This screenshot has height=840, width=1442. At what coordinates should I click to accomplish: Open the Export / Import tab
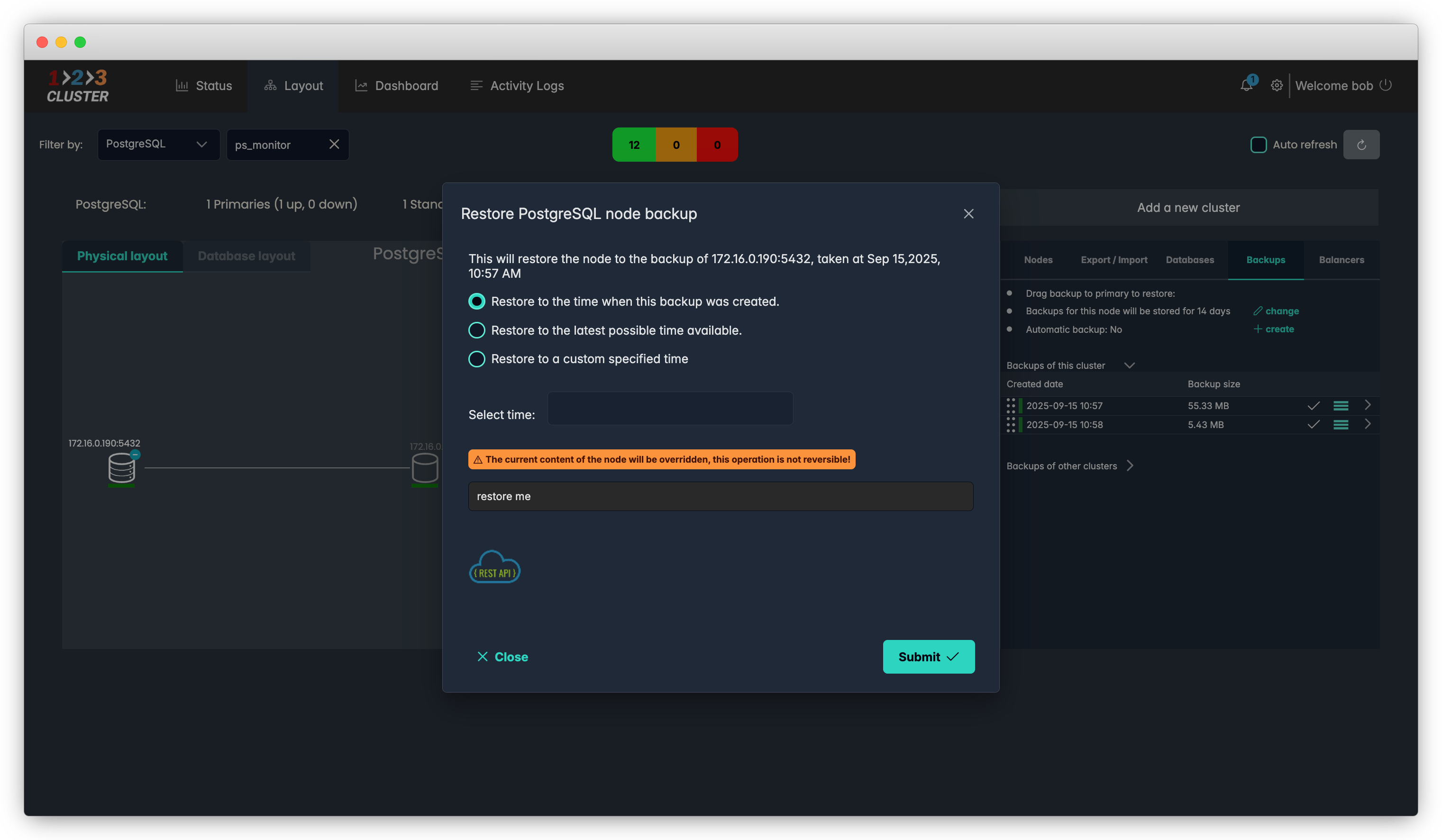[x=1113, y=260]
